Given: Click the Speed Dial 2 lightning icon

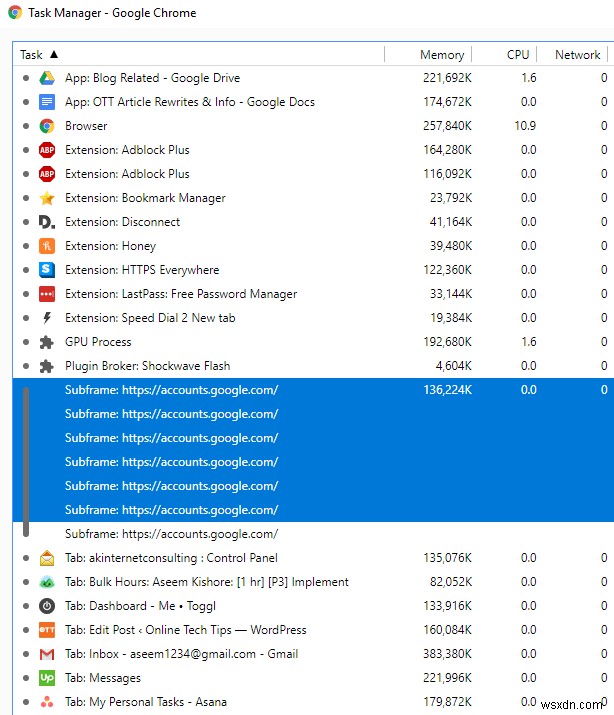Looking at the screenshot, I should click(x=47, y=318).
